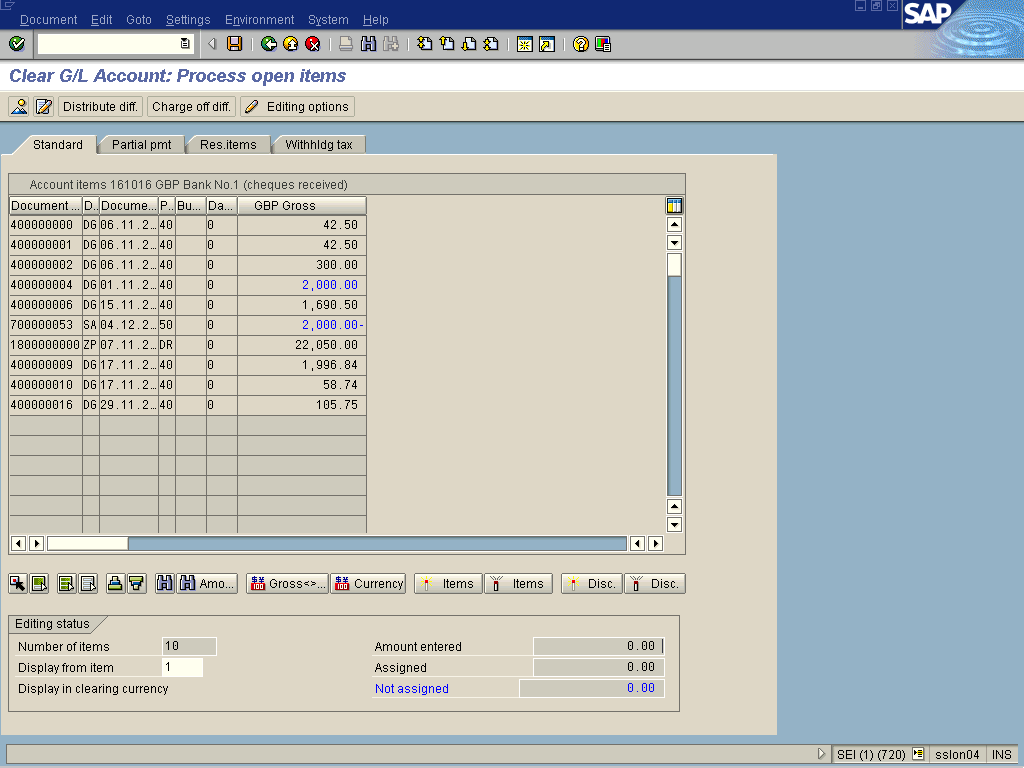This screenshot has width=1024, height=768.
Task: Open the command field history dropdown
Action: 185,44
